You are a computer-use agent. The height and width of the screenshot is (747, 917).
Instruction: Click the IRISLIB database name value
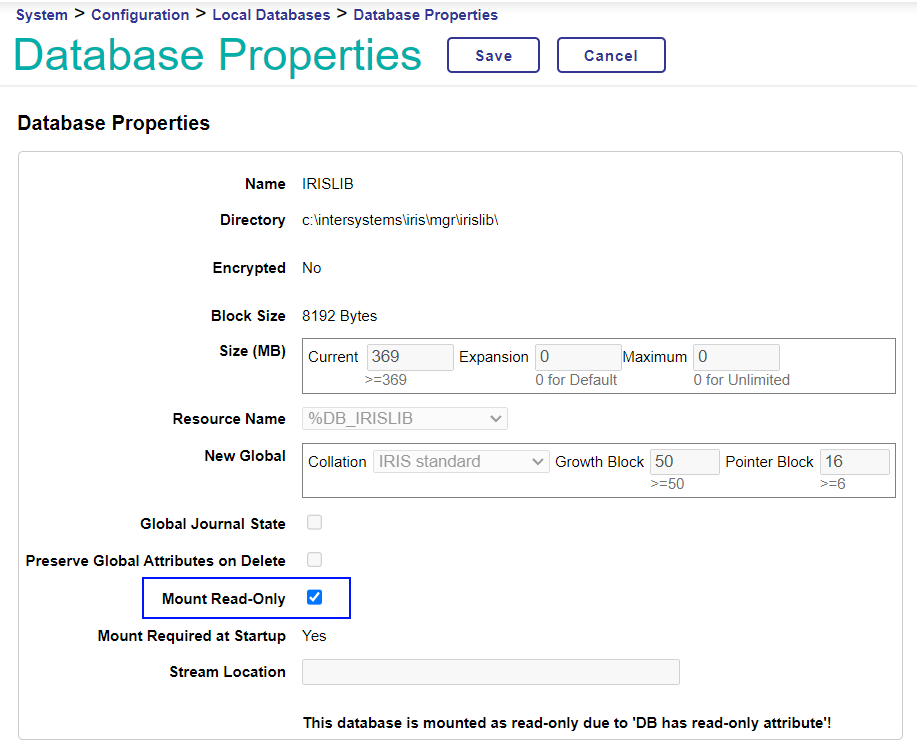pos(328,184)
